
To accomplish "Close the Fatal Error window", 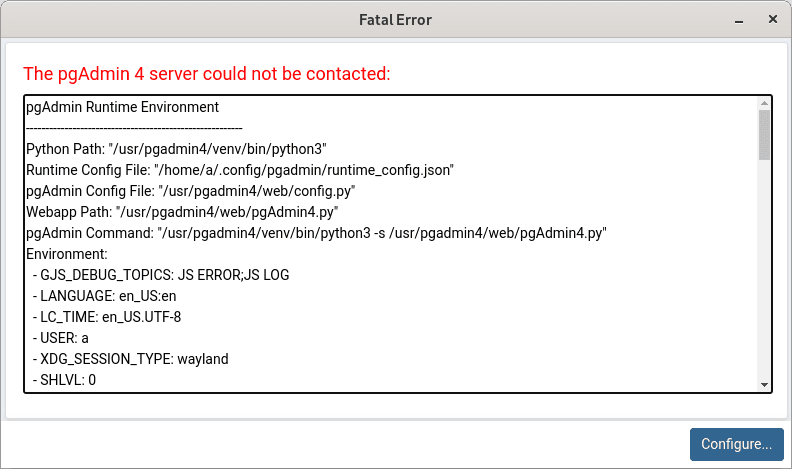I will pyautogui.click(x=773, y=19).
